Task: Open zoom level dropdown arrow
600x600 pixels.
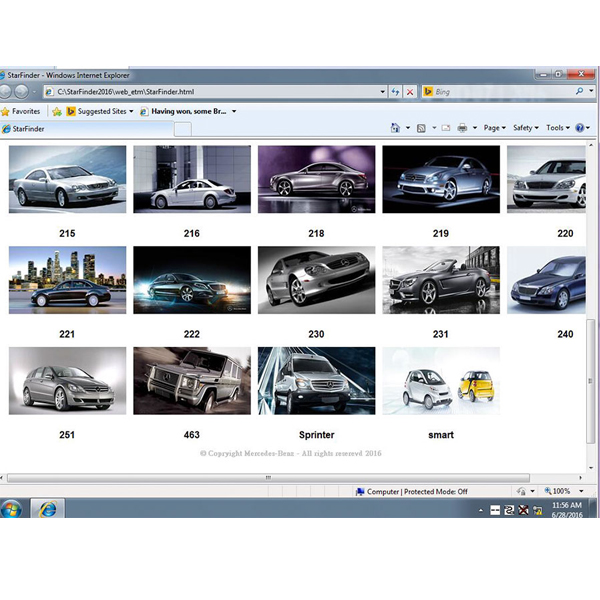Action: [x=581, y=491]
